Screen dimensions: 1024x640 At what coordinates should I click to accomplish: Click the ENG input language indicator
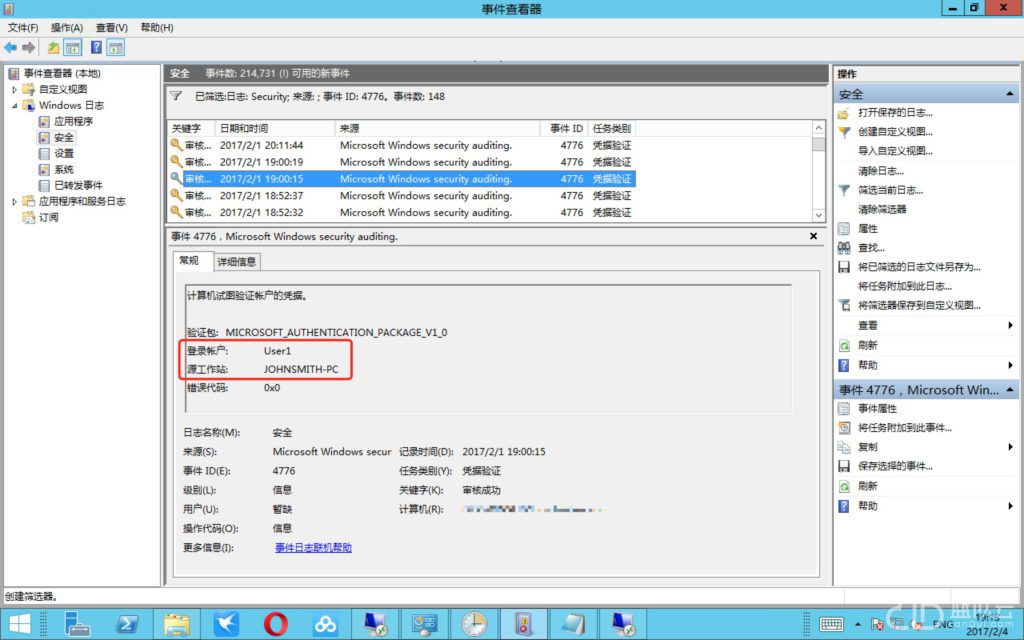942,625
